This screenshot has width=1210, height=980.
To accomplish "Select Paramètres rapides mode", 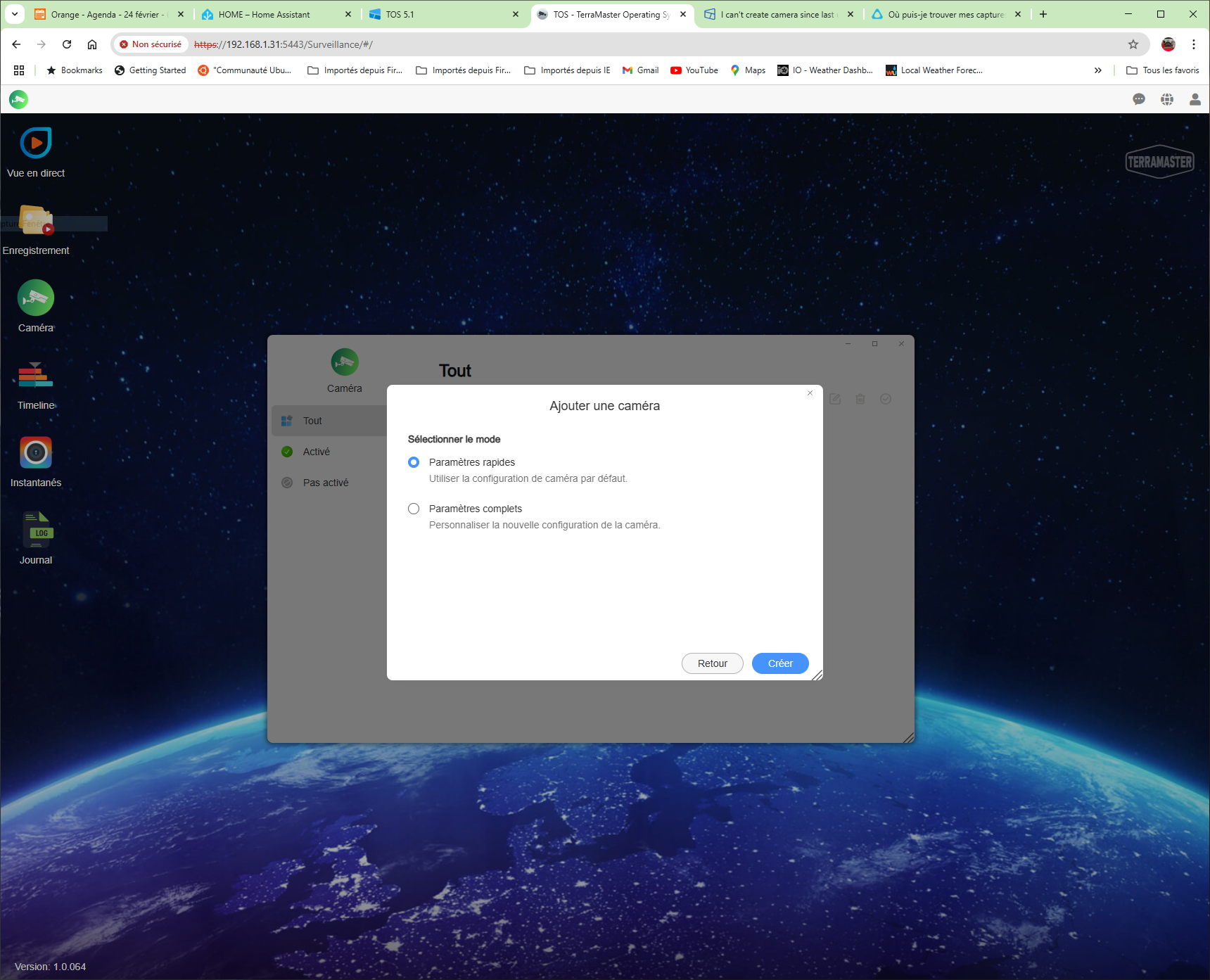I will click(414, 462).
